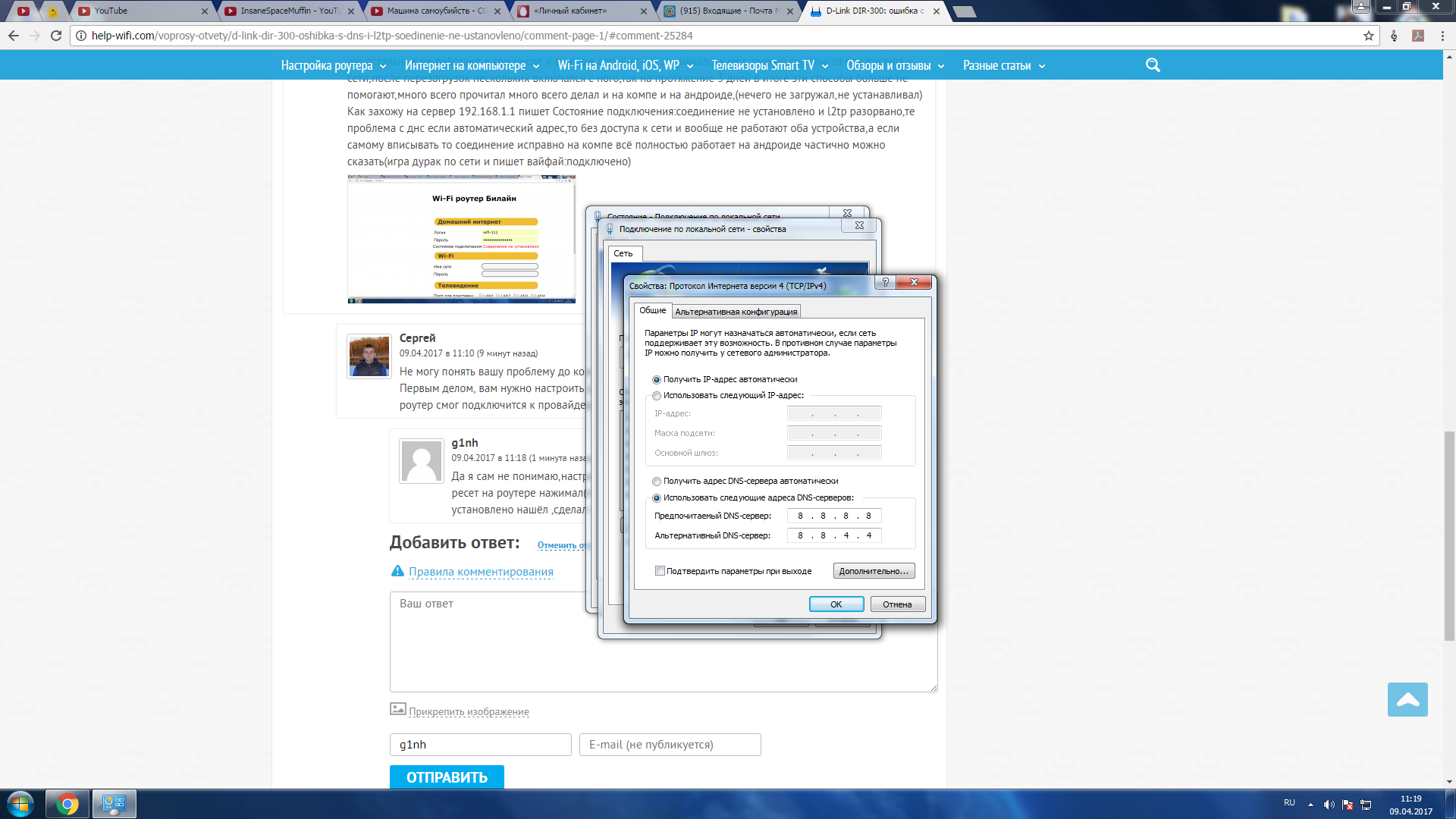
Task: Open the Альтернативная конфигурация tab
Action: (736, 312)
